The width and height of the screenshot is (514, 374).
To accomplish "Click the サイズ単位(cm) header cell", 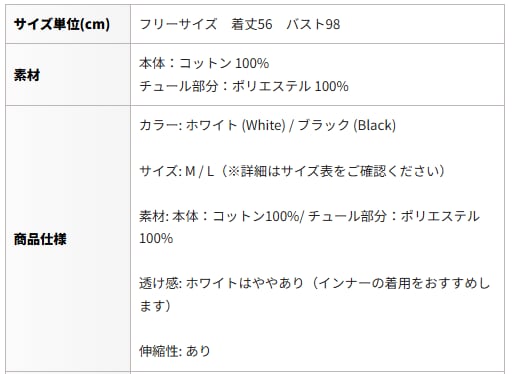I will pos(68,24).
